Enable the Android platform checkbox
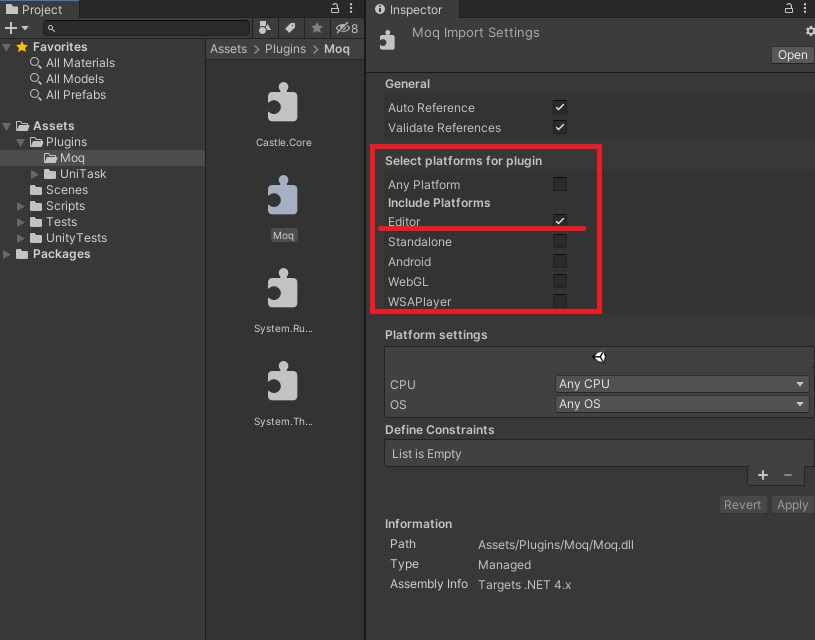 (x=560, y=261)
